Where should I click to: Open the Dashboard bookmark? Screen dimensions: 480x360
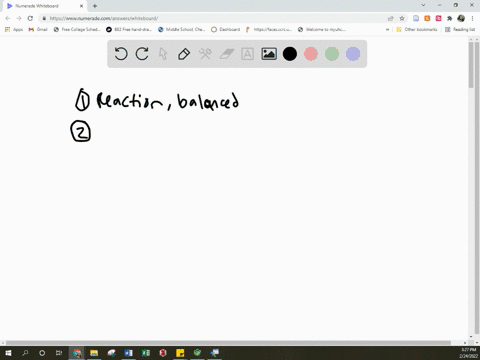click(x=226, y=29)
